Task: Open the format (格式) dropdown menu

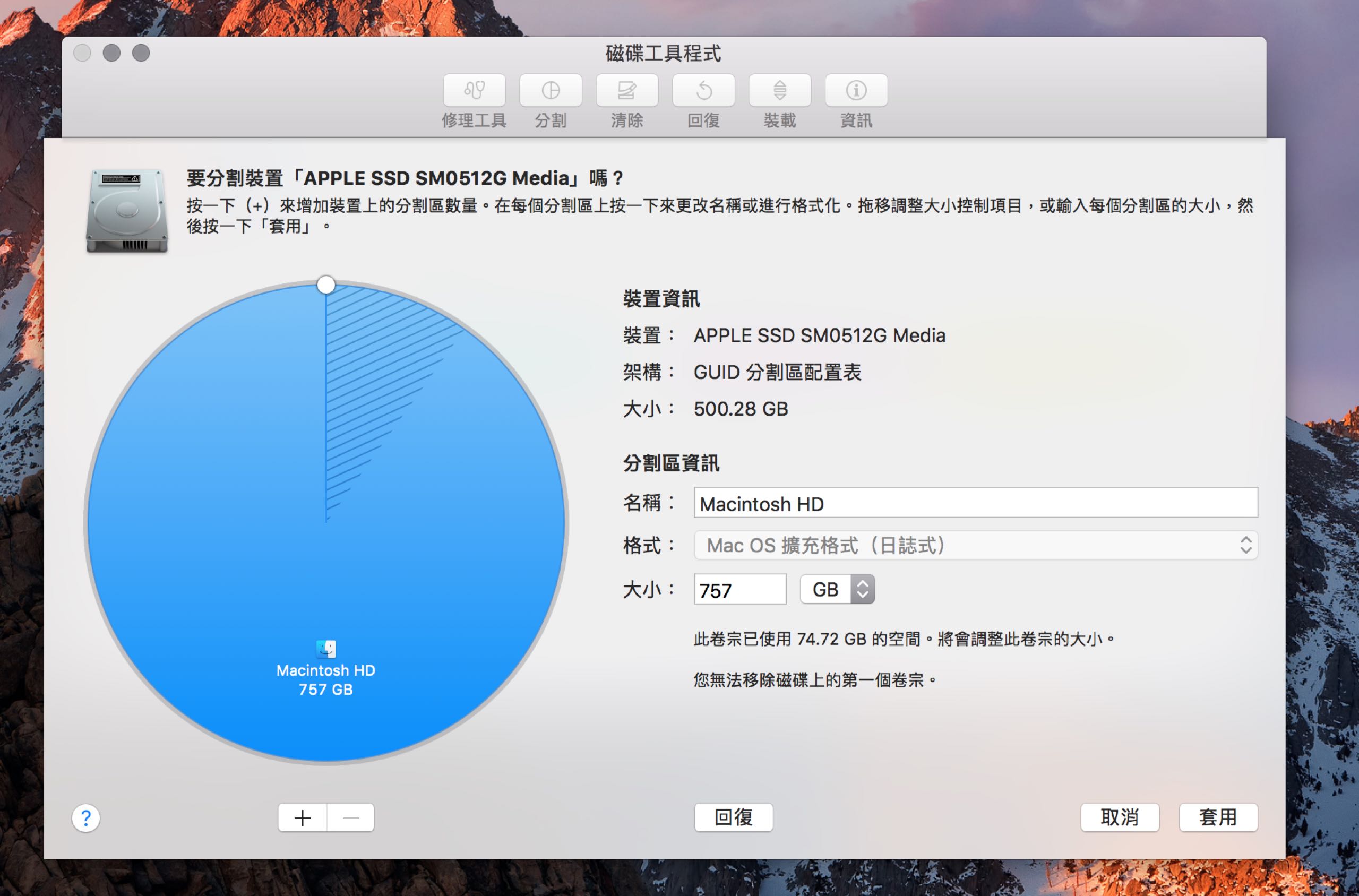Action: (975, 545)
